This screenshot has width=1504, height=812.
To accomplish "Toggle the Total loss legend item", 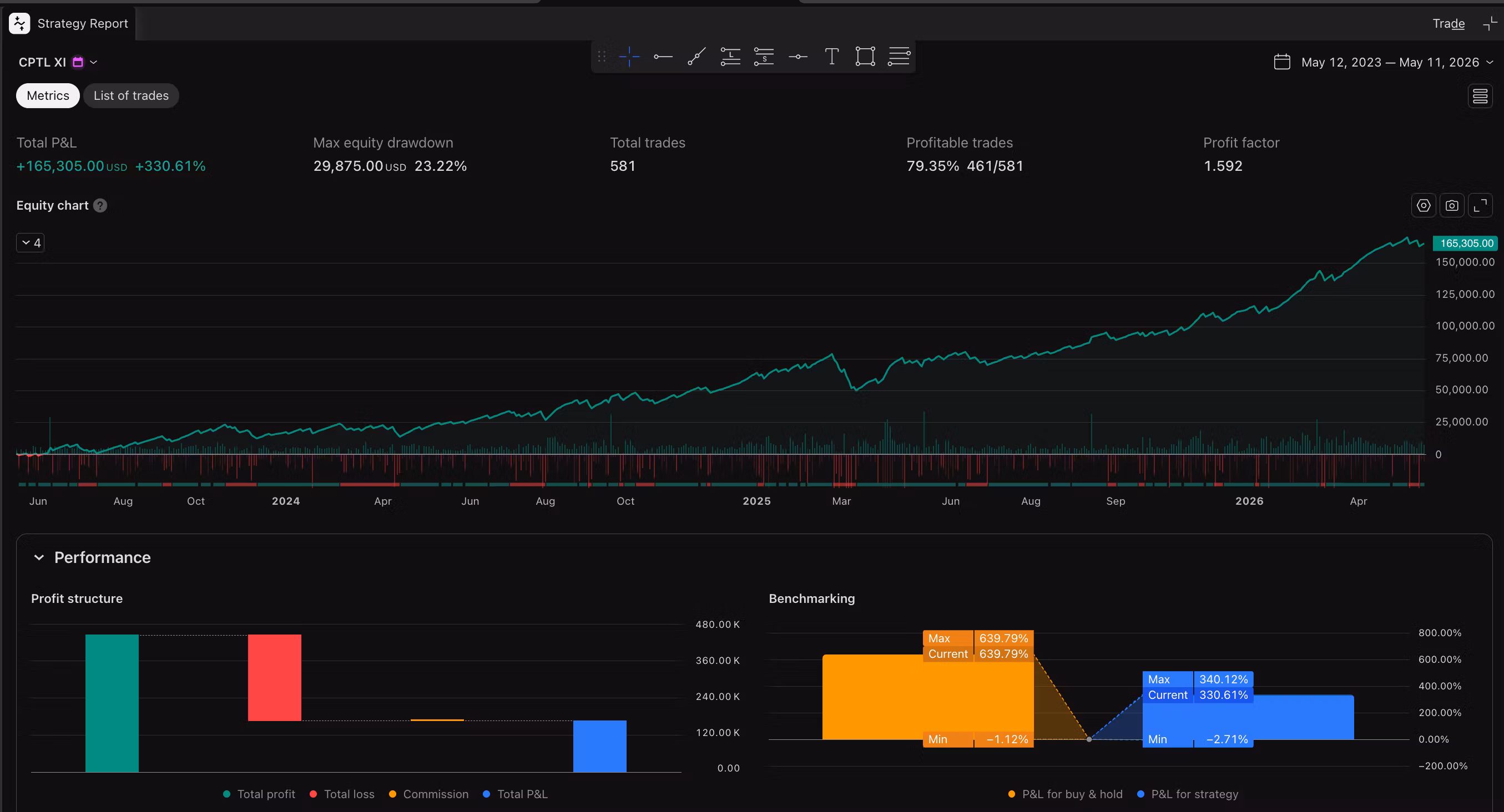I will [342, 794].
